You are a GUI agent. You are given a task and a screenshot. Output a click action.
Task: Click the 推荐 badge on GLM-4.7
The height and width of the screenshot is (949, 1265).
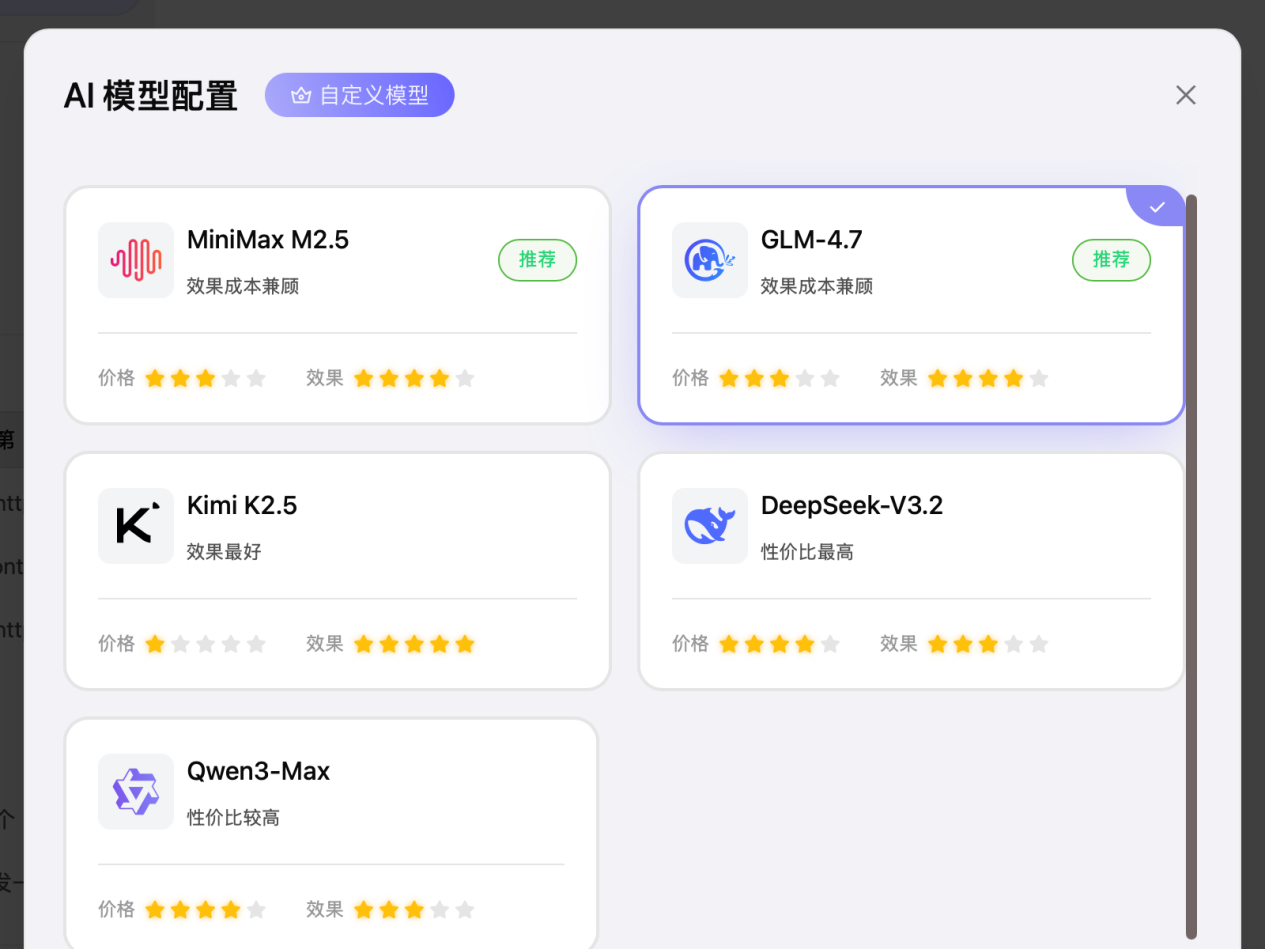coord(1111,260)
